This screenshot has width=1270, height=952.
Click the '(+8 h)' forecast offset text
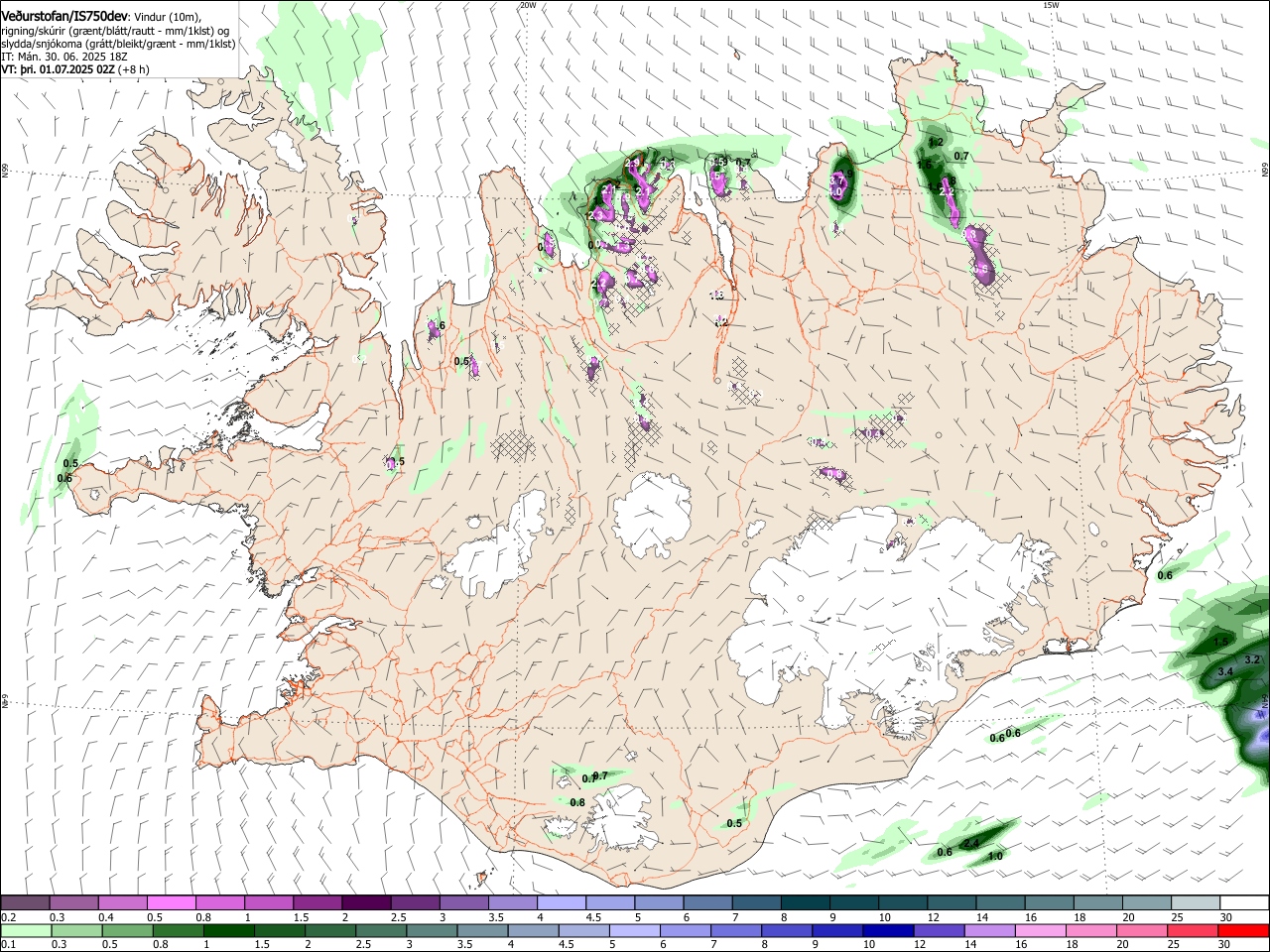pyautogui.click(x=134, y=69)
